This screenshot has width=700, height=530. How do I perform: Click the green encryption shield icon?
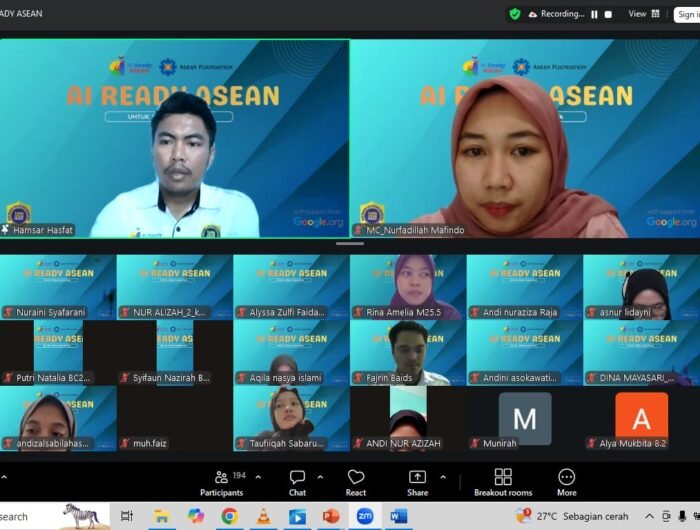tap(515, 14)
